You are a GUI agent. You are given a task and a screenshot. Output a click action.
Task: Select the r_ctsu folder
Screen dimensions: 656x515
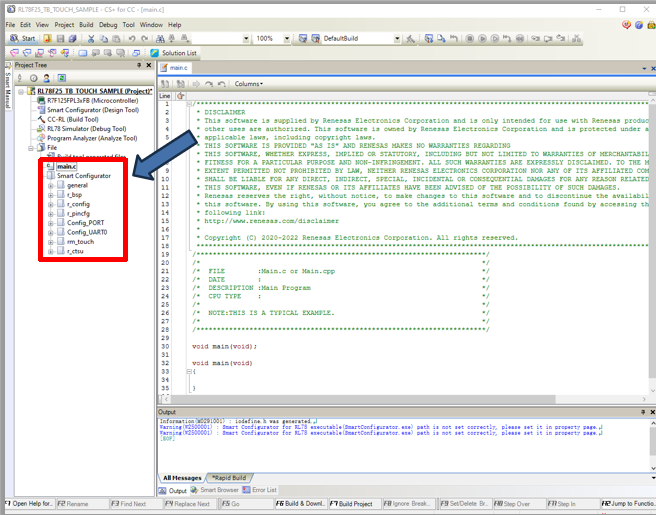(x=75, y=251)
